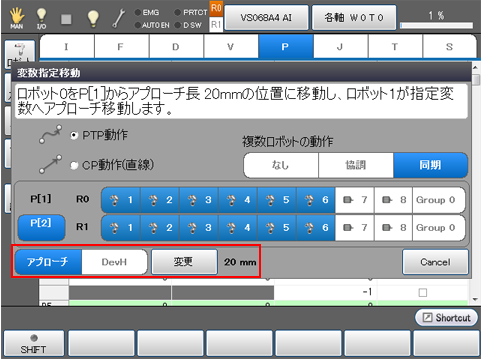Toggle R0 extra axis 7

coord(355,200)
